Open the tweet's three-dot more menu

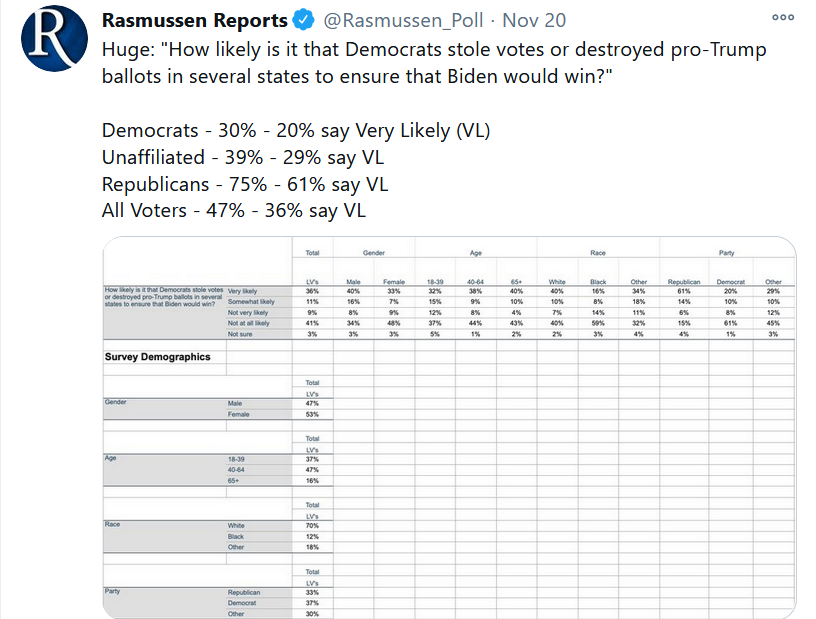(783, 18)
